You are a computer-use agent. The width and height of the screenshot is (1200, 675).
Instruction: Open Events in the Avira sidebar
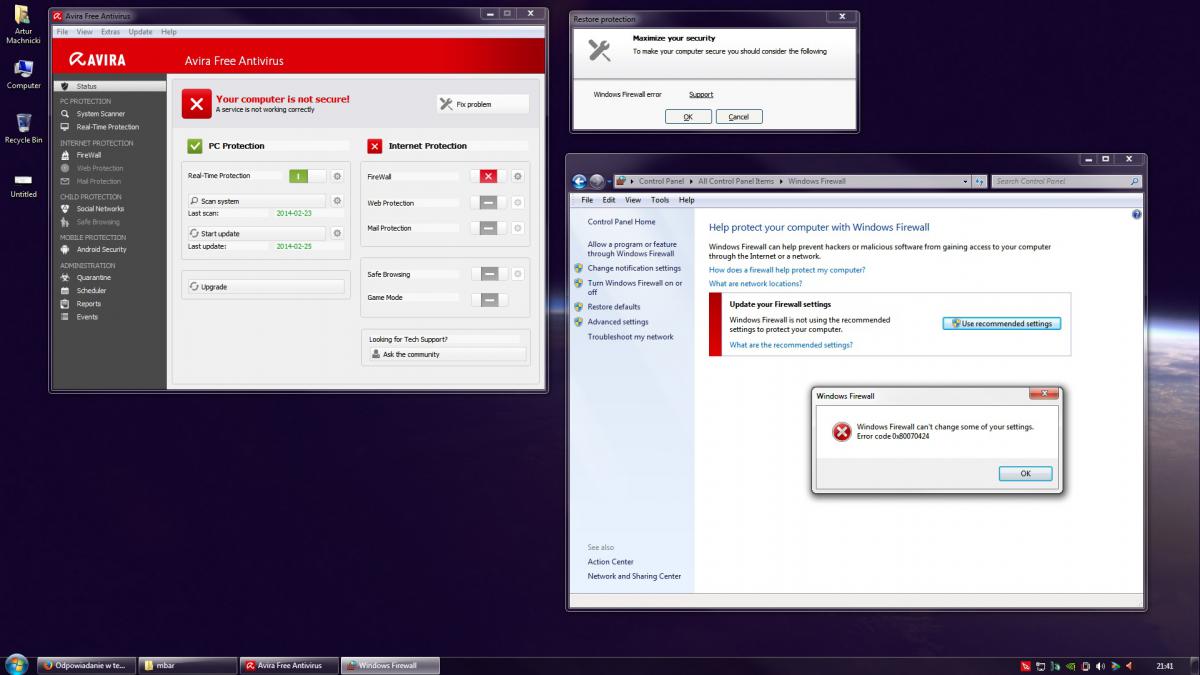(x=87, y=317)
